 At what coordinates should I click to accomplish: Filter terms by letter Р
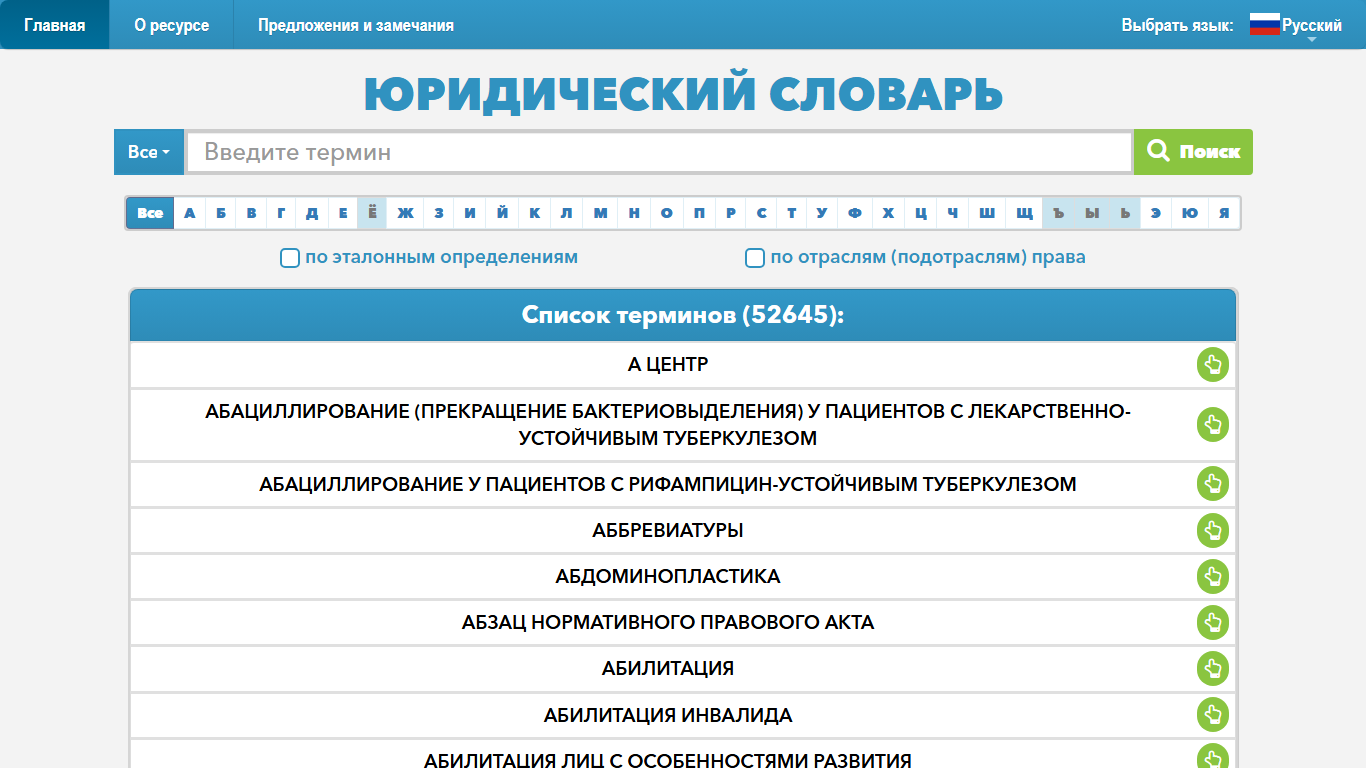tap(730, 213)
